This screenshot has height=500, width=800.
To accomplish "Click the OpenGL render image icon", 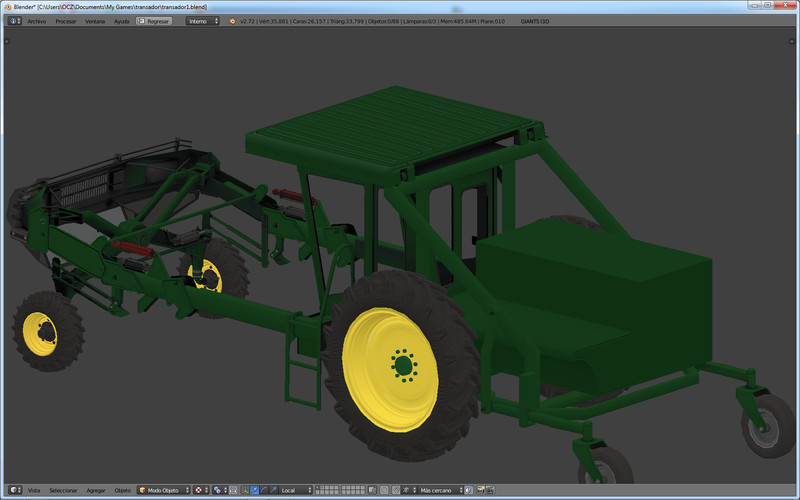I will pyautogui.click(x=481, y=490).
